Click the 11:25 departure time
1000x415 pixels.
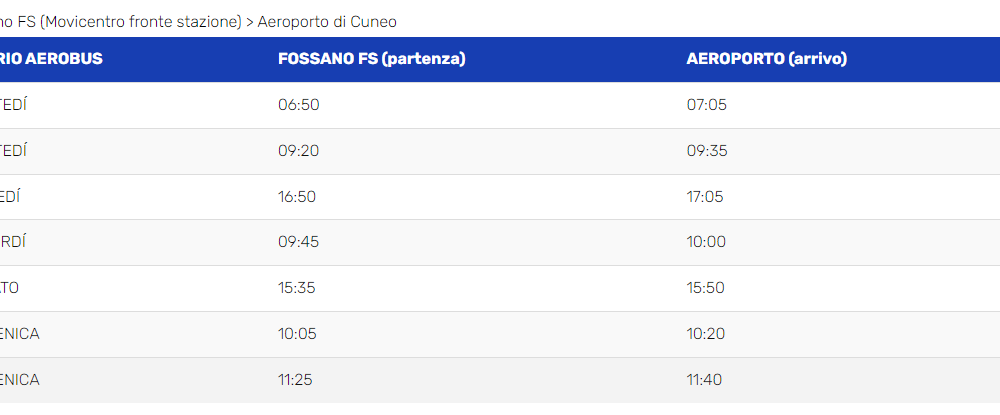point(295,380)
